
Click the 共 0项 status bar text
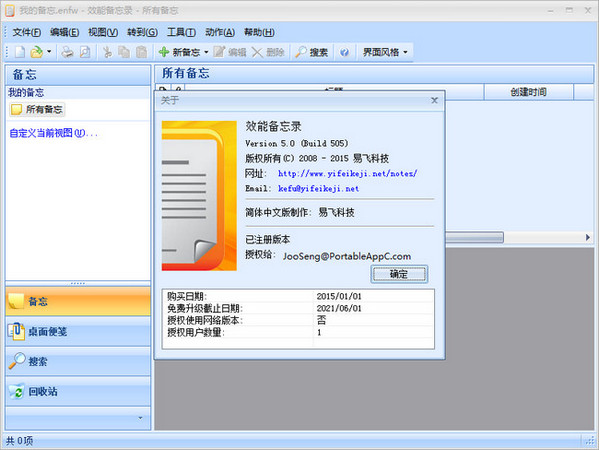19,441
